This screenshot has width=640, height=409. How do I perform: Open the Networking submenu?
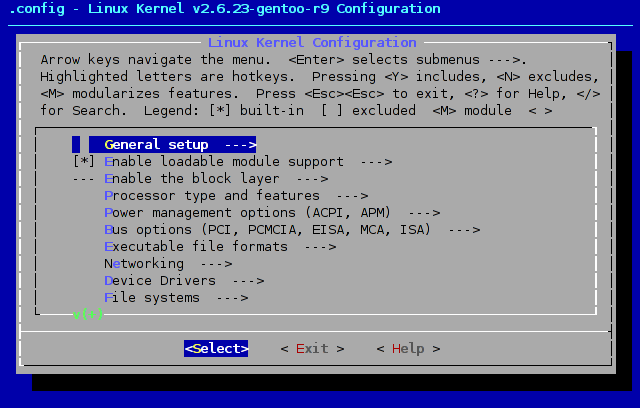pyautogui.click(x=168, y=264)
